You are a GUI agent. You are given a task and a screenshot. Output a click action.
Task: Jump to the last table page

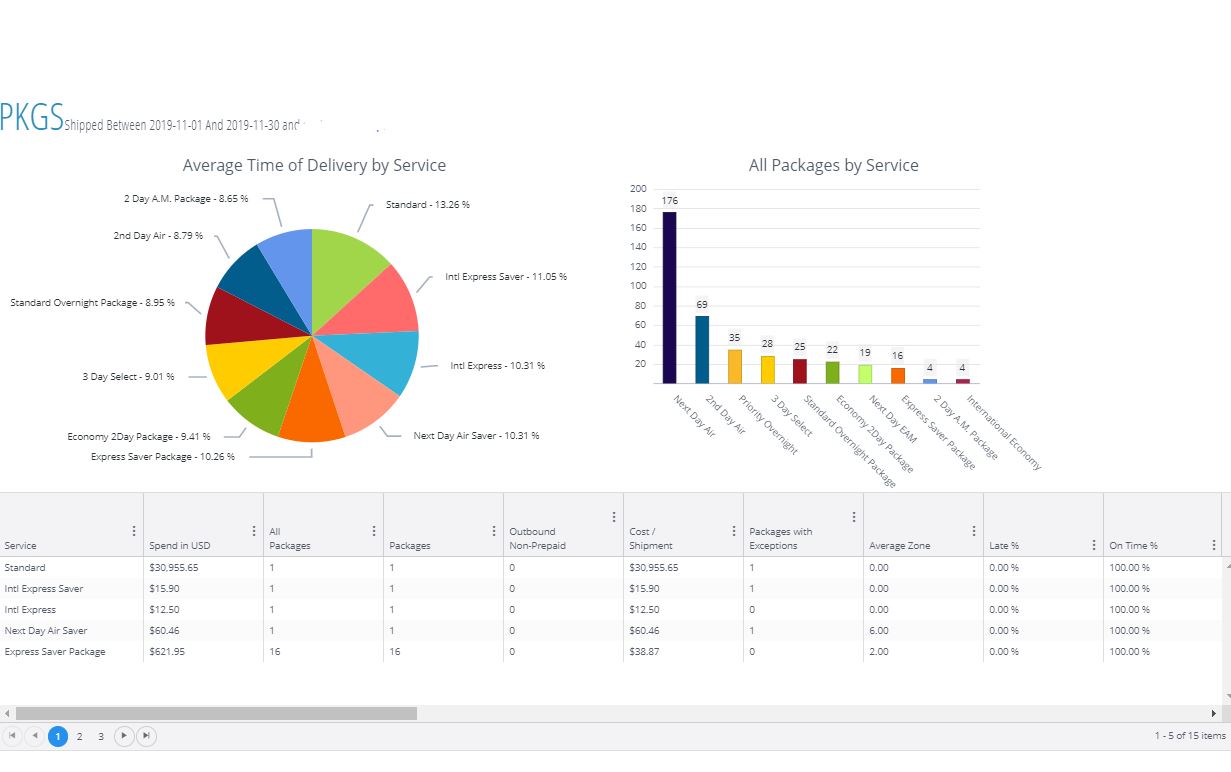pos(146,736)
